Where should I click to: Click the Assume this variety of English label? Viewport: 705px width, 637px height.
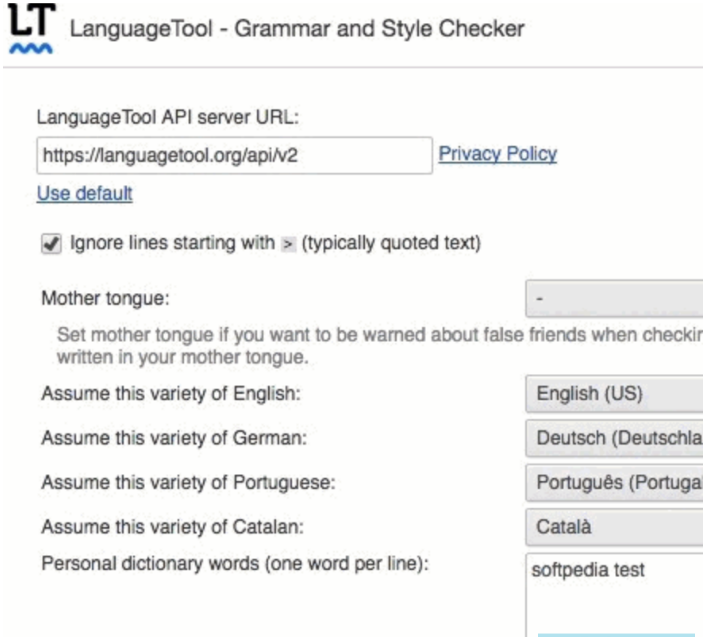[171, 394]
